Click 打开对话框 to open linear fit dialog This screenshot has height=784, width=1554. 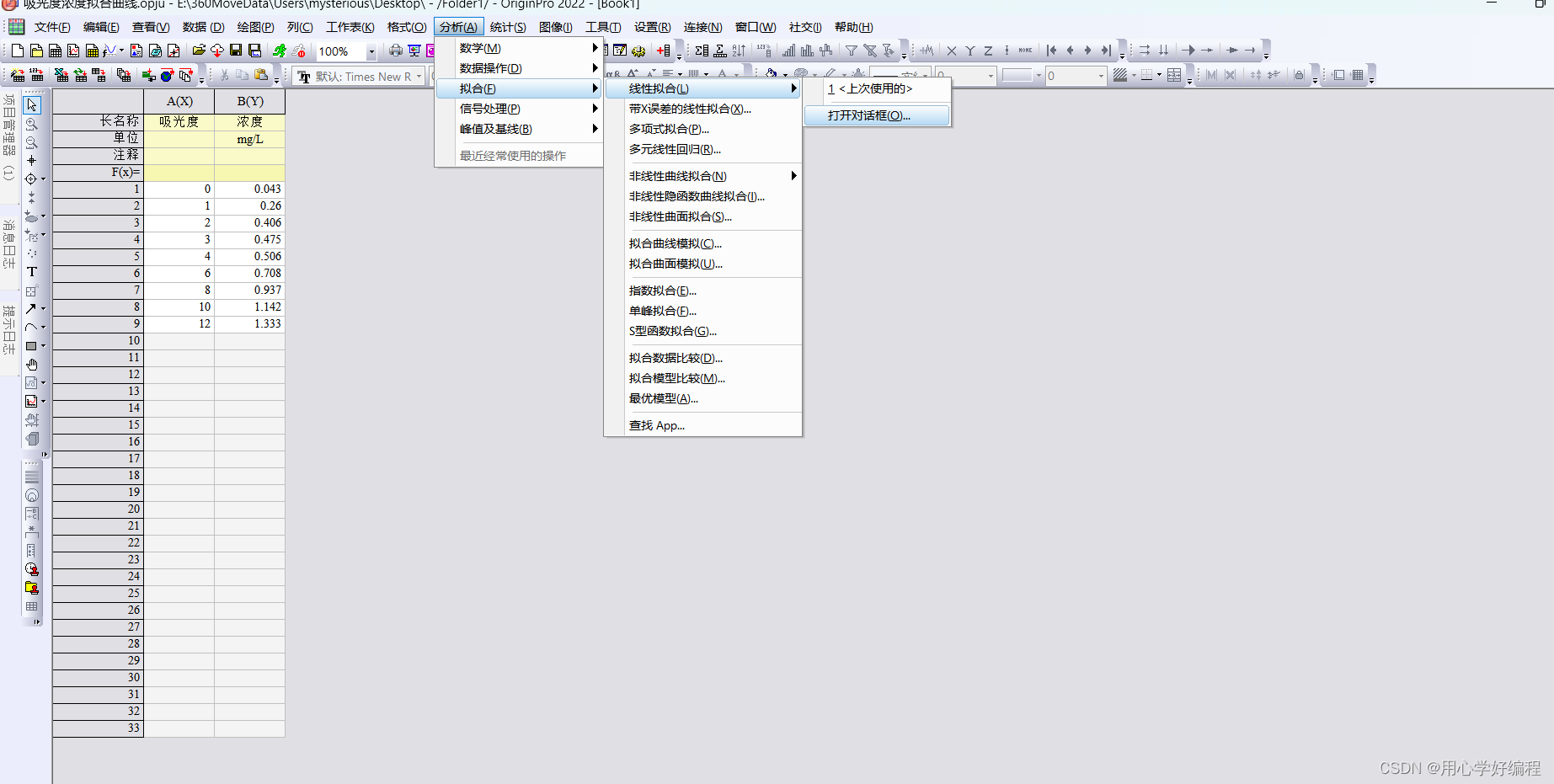877,115
